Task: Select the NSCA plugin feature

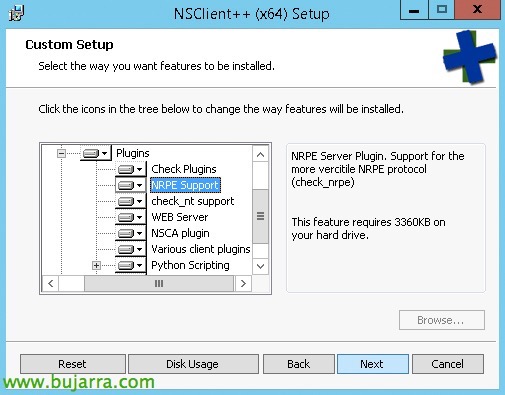Action: click(180, 233)
